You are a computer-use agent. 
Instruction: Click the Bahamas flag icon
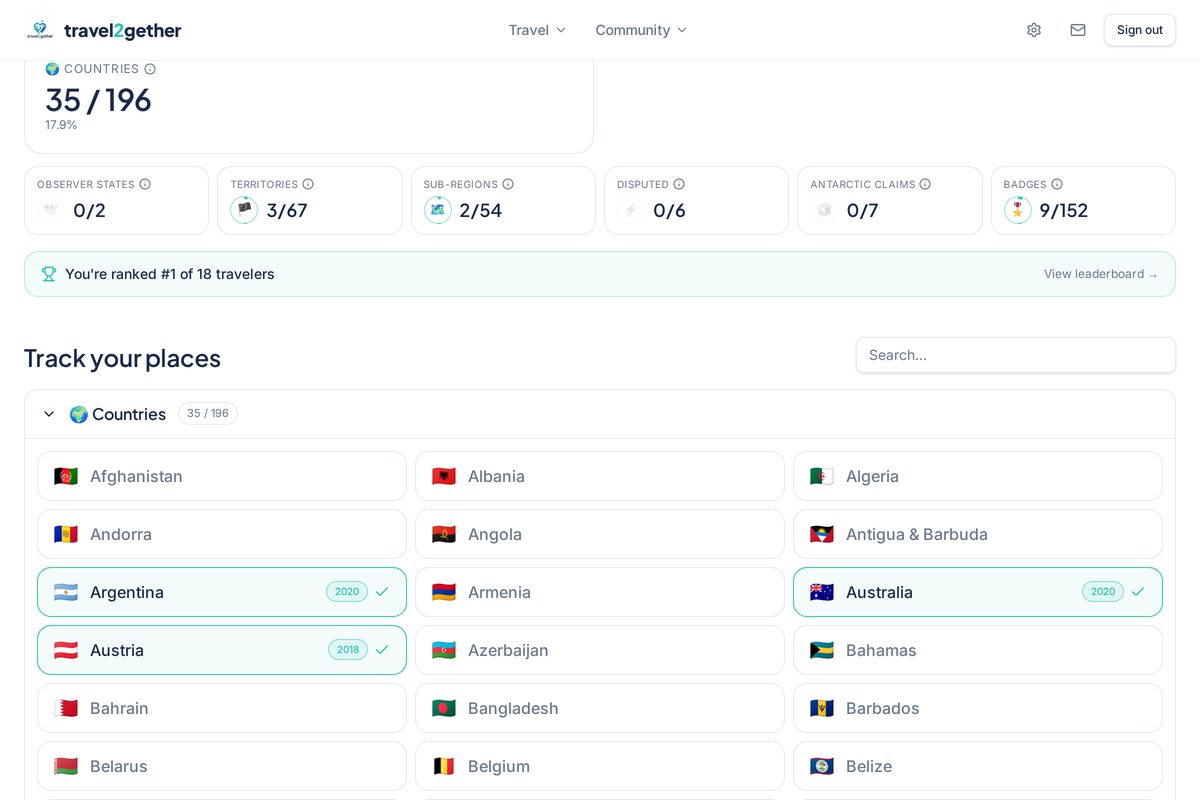click(822, 650)
